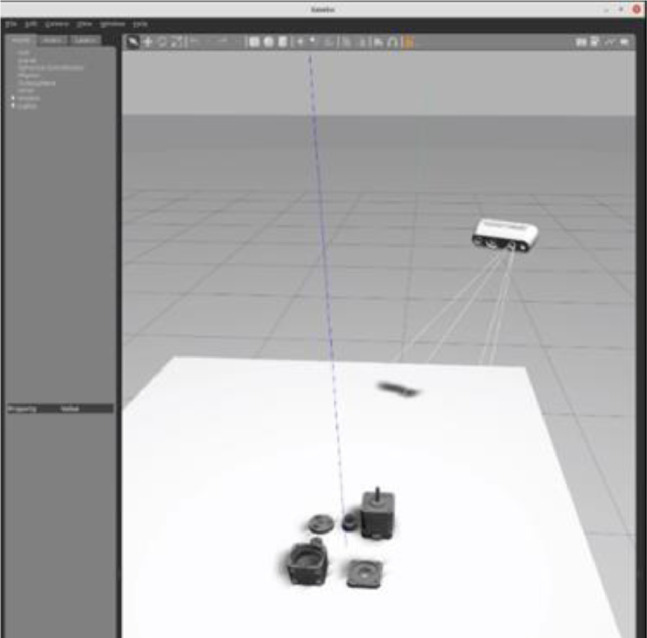Select the scale mode tool
Image resolution: width=647 pixels, height=638 pixels.
(176, 42)
